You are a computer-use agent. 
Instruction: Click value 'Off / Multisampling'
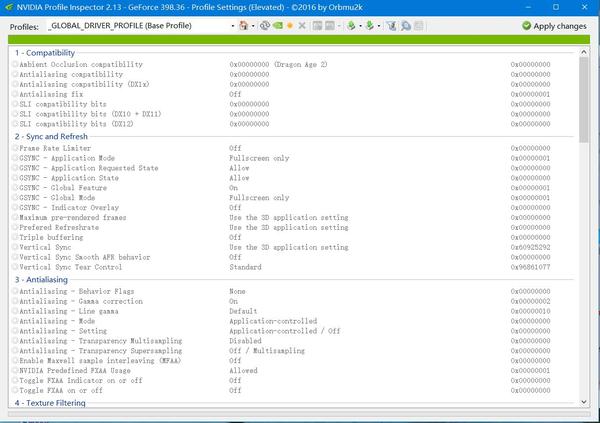(x=267, y=351)
